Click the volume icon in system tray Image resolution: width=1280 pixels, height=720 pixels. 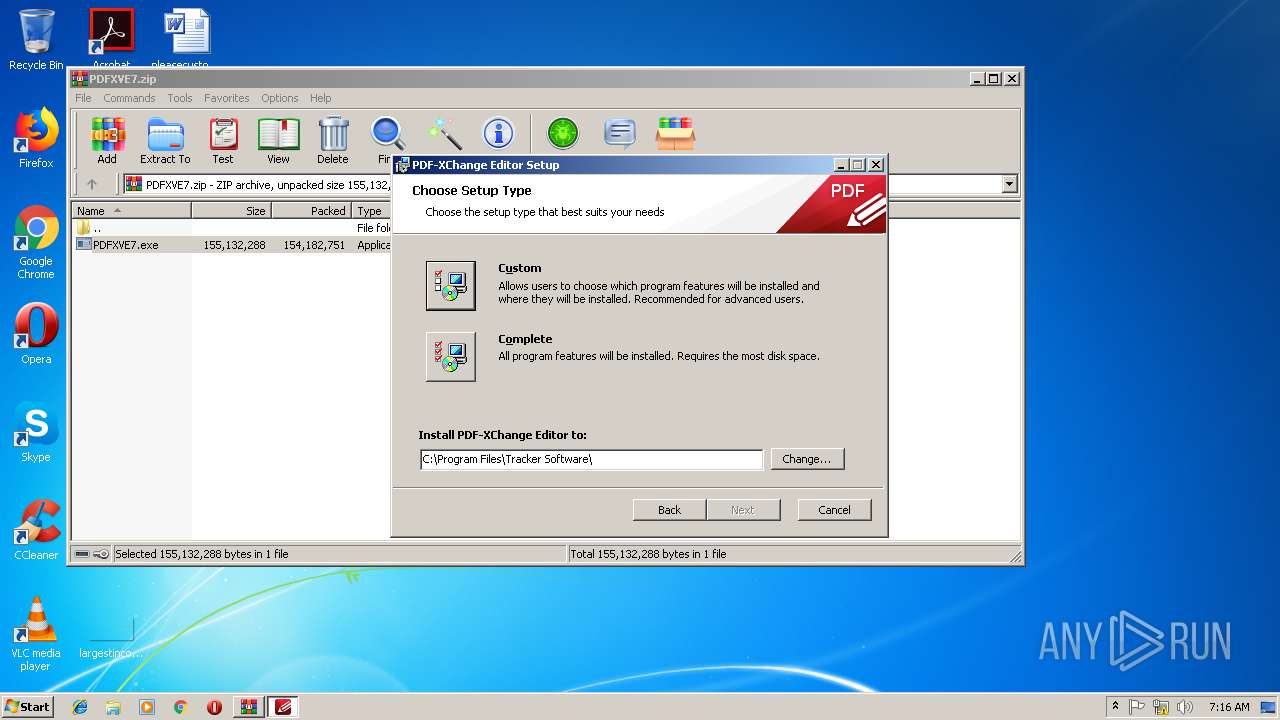point(1184,707)
